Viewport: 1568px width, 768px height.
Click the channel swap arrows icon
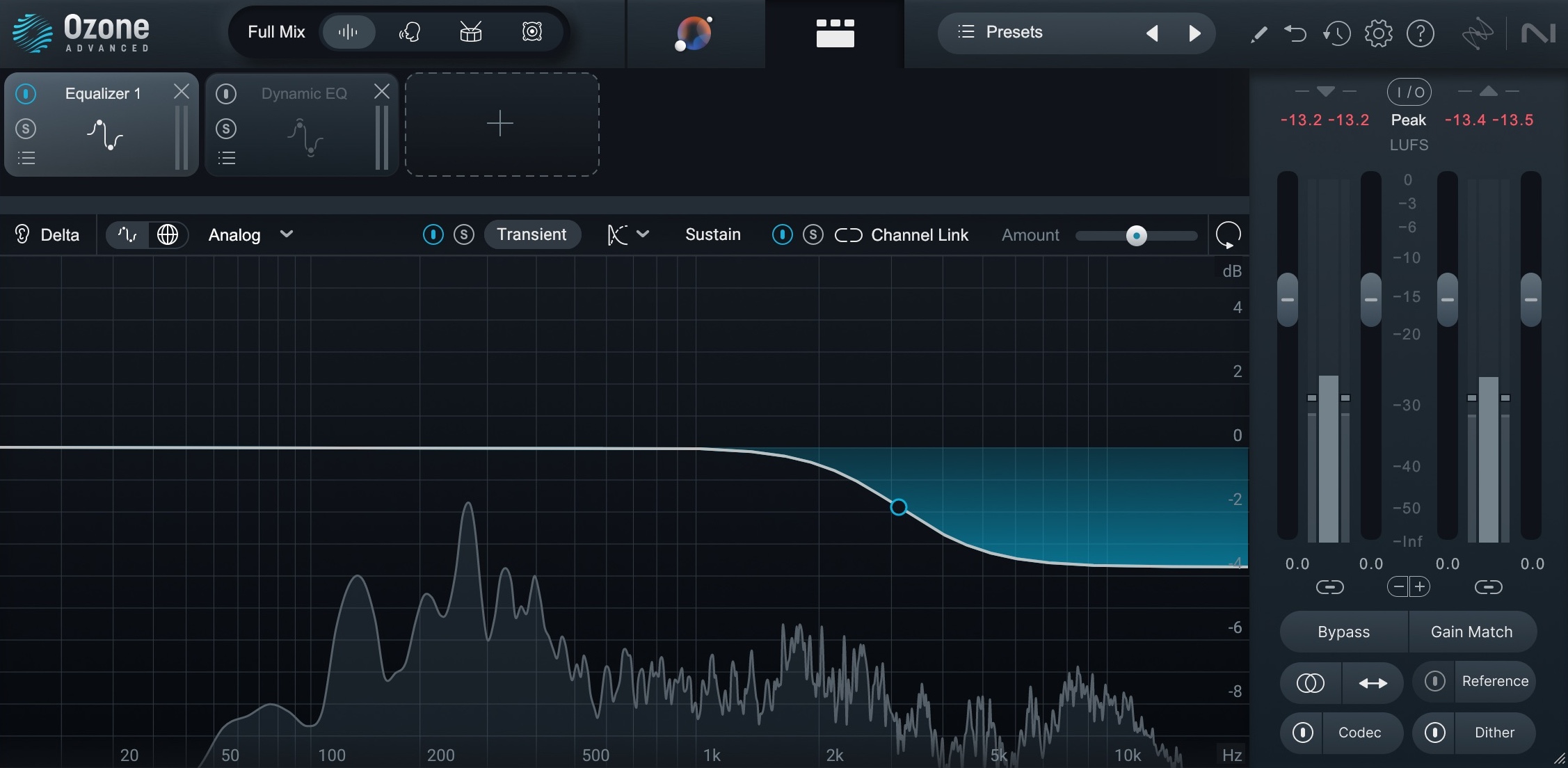(1373, 682)
